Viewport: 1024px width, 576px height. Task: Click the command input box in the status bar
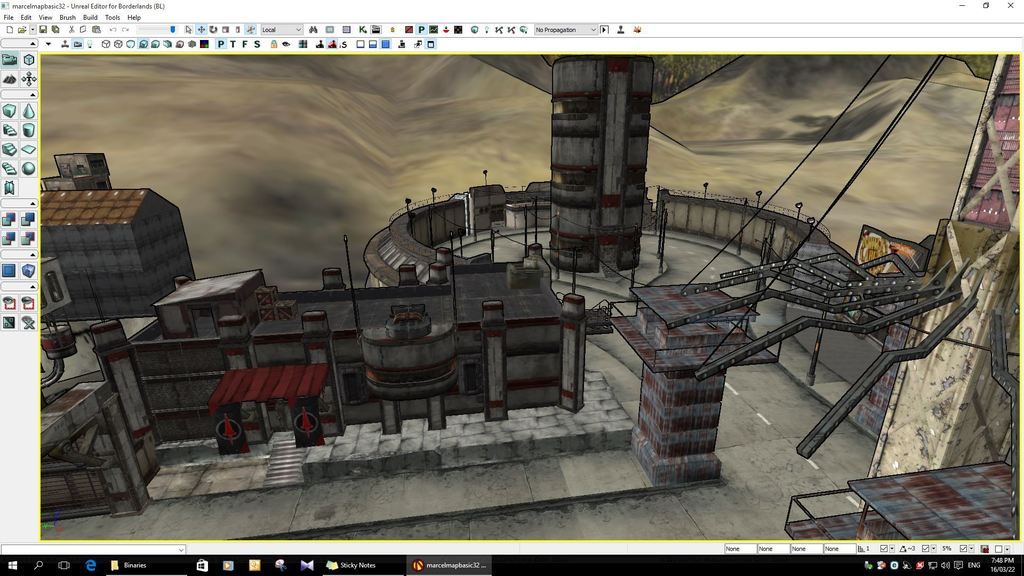coord(93,549)
